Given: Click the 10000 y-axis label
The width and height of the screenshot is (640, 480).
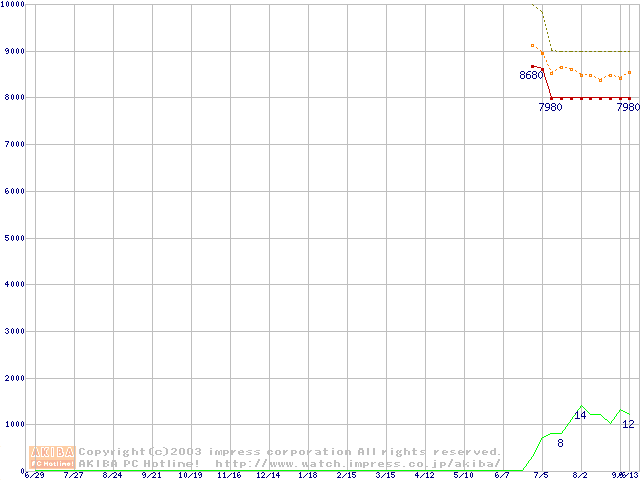Looking at the screenshot, I should coord(14,5).
